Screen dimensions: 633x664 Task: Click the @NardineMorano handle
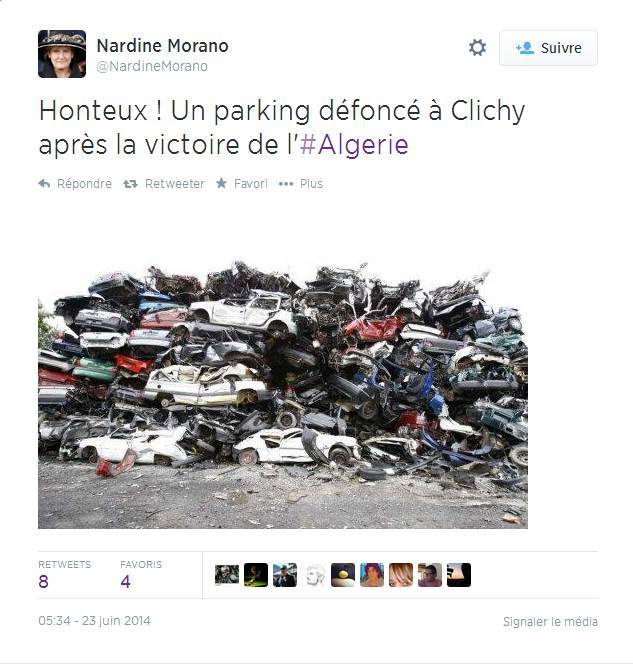click(152, 66)
